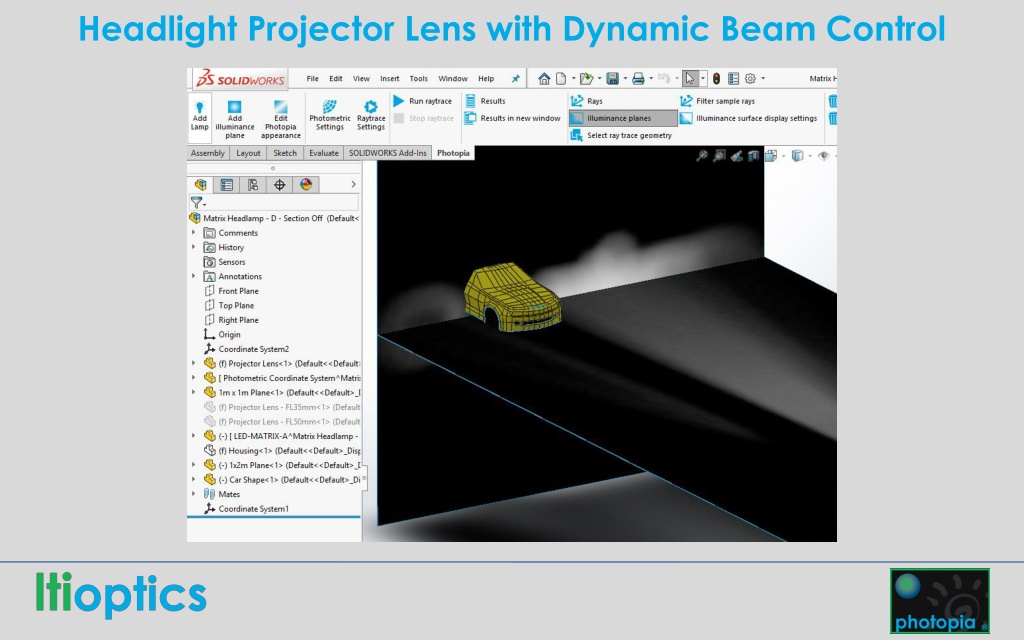Image resolution: width=1024 pixels, height=640 pixels.
Task: Open Edit Photopia appearance
Action: click(x=281, y=119)
